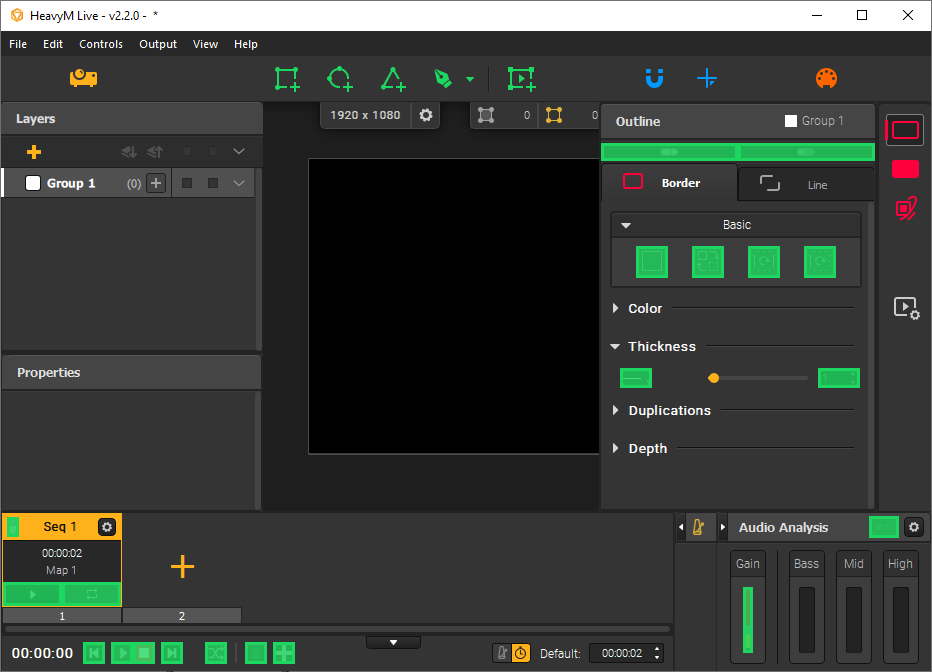Adjust the Thickness slider handle
The width and height of the screenshot is (932, 672).
(x=713, y=378)
